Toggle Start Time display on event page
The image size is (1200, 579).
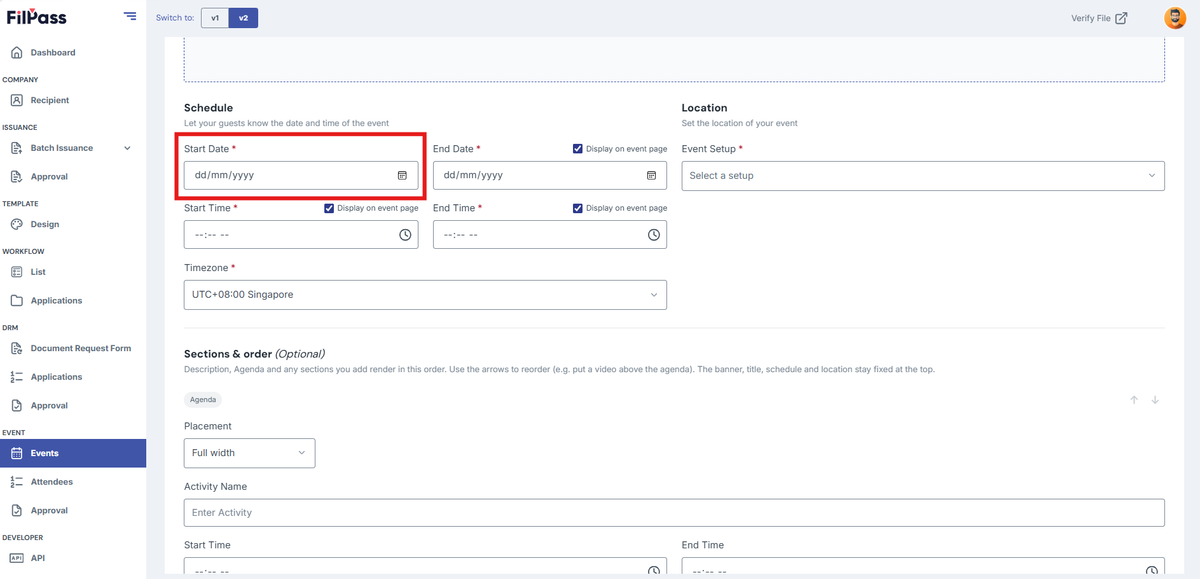click(329, 208)
